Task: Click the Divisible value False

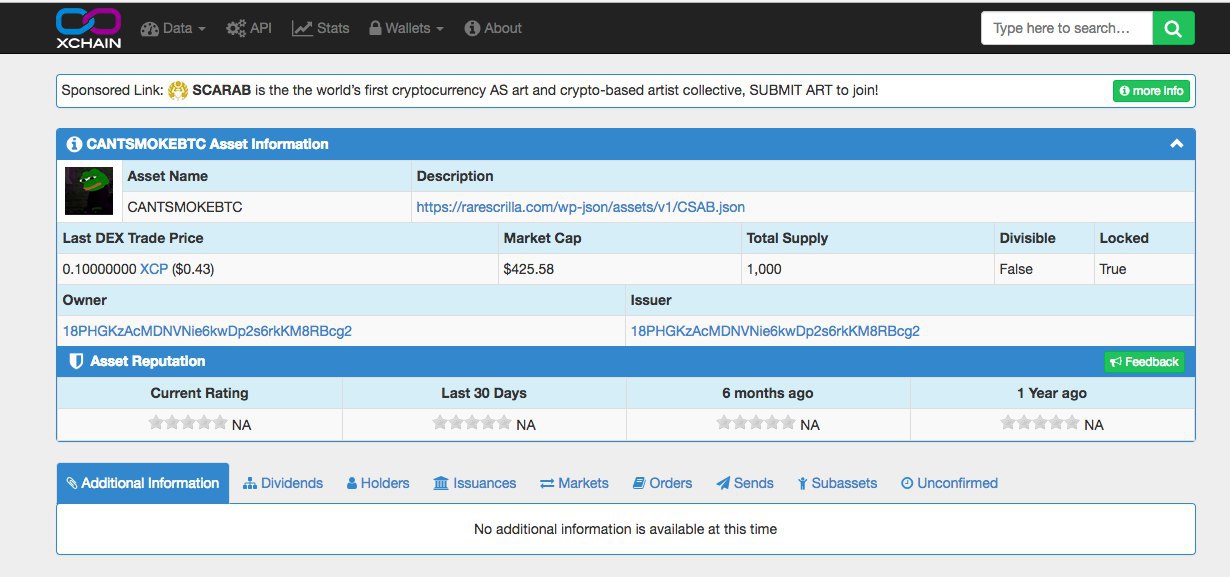Action: pos(1016,269)
